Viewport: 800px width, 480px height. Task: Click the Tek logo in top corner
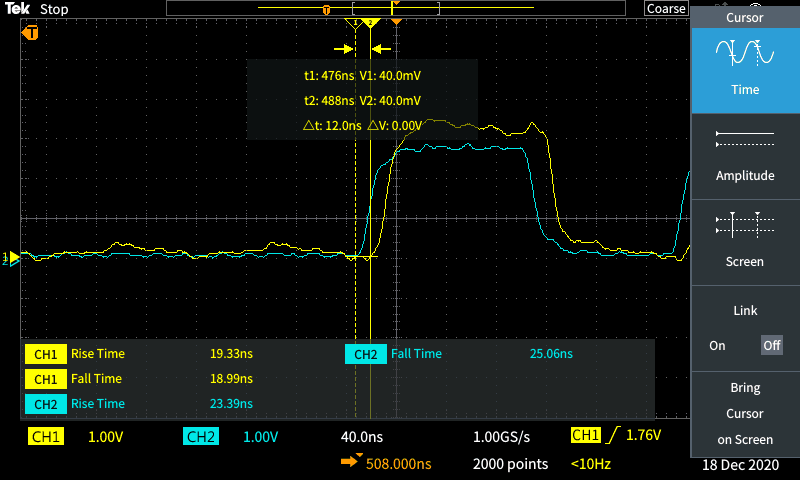(x=17, y=9)
